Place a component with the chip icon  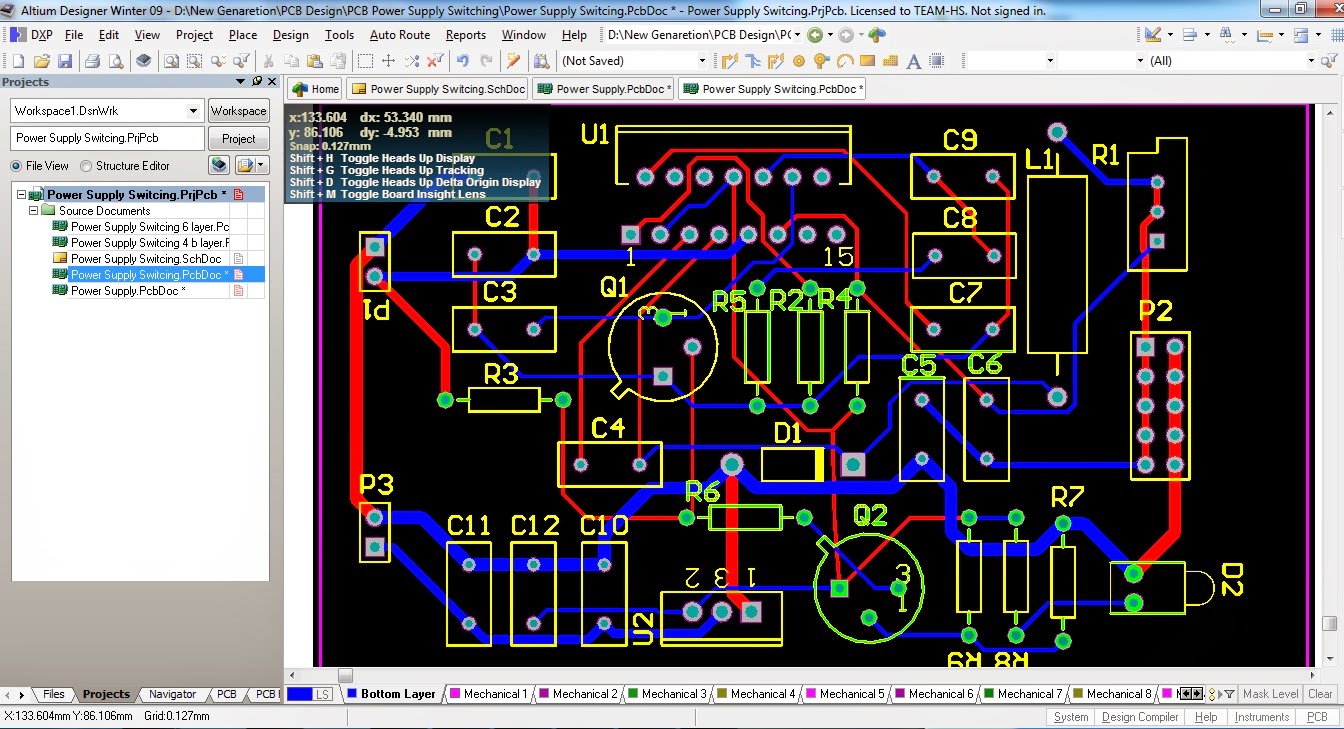coord(937,61)
